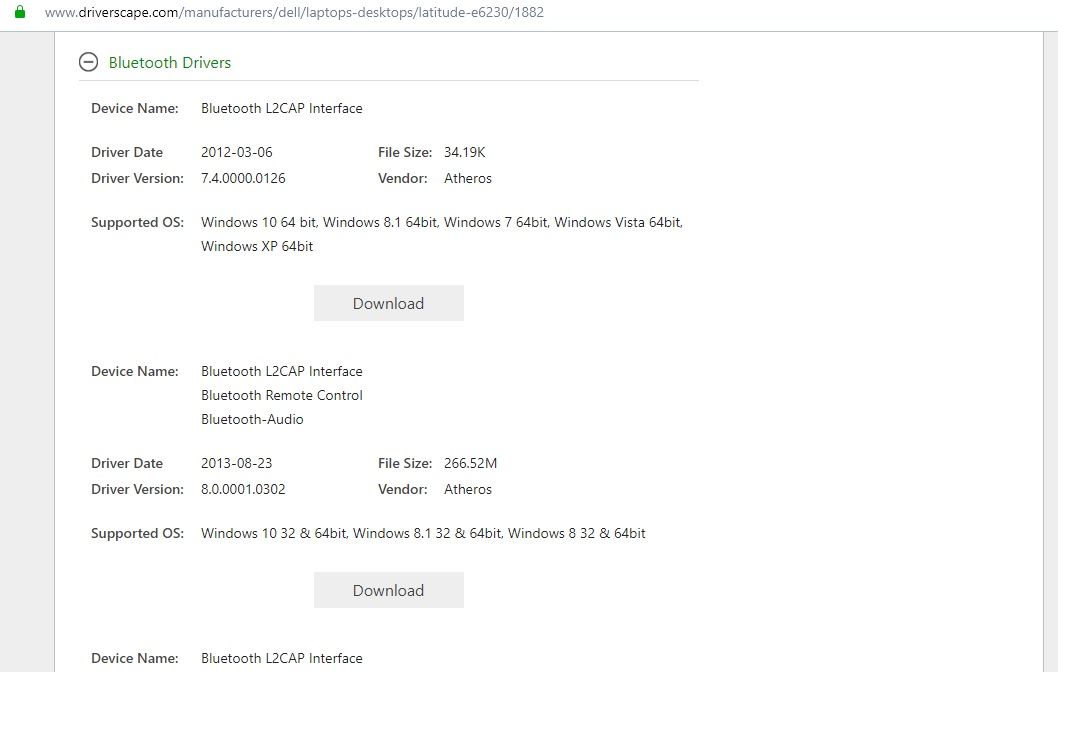Screen dimensions: 1076x744
Task: Collapse the Bluetooth Drivers section
Action: pos(89,62)
